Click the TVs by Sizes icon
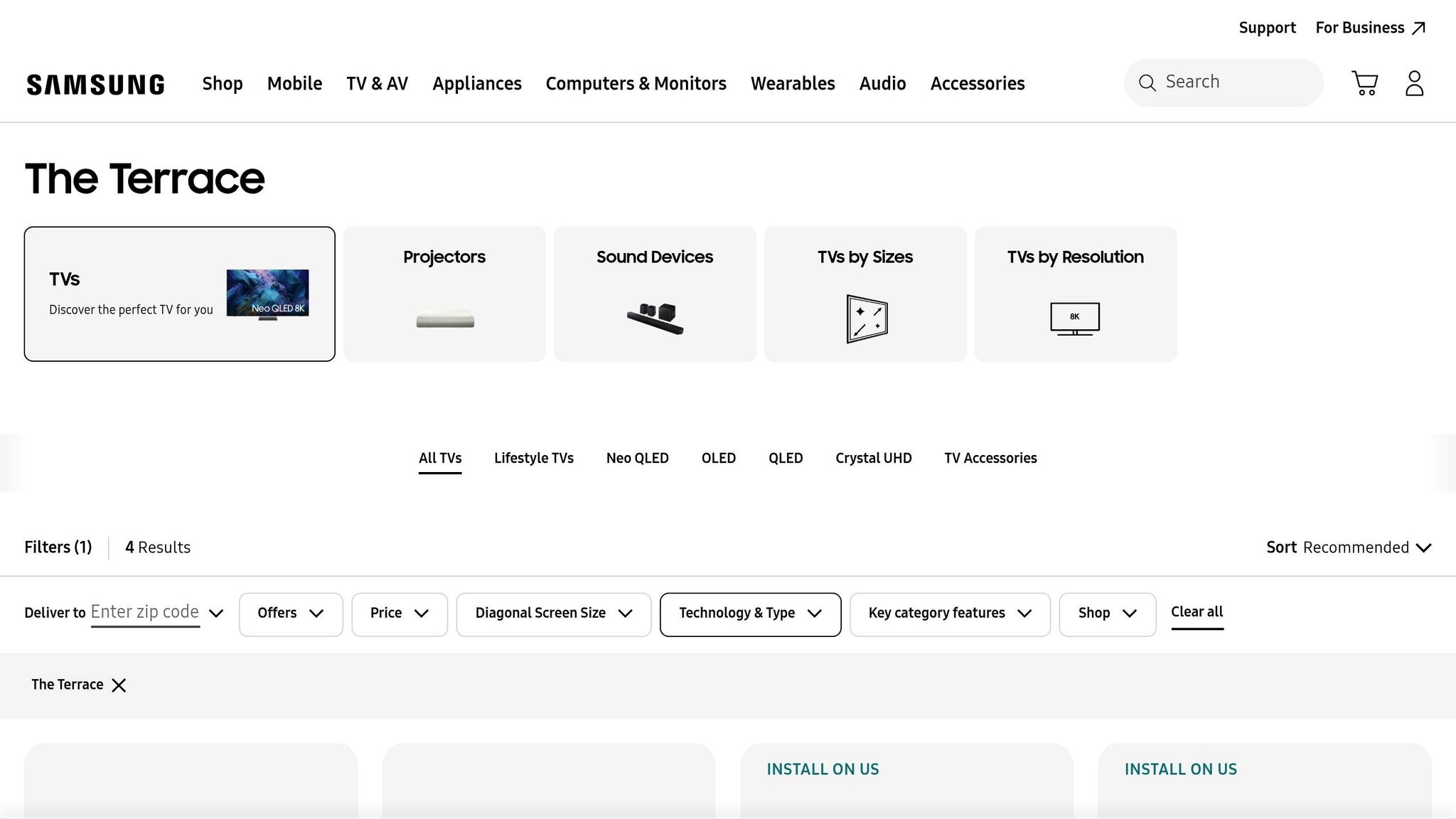This screenshot has height=819, width=1456. click(x=867, y=318)
